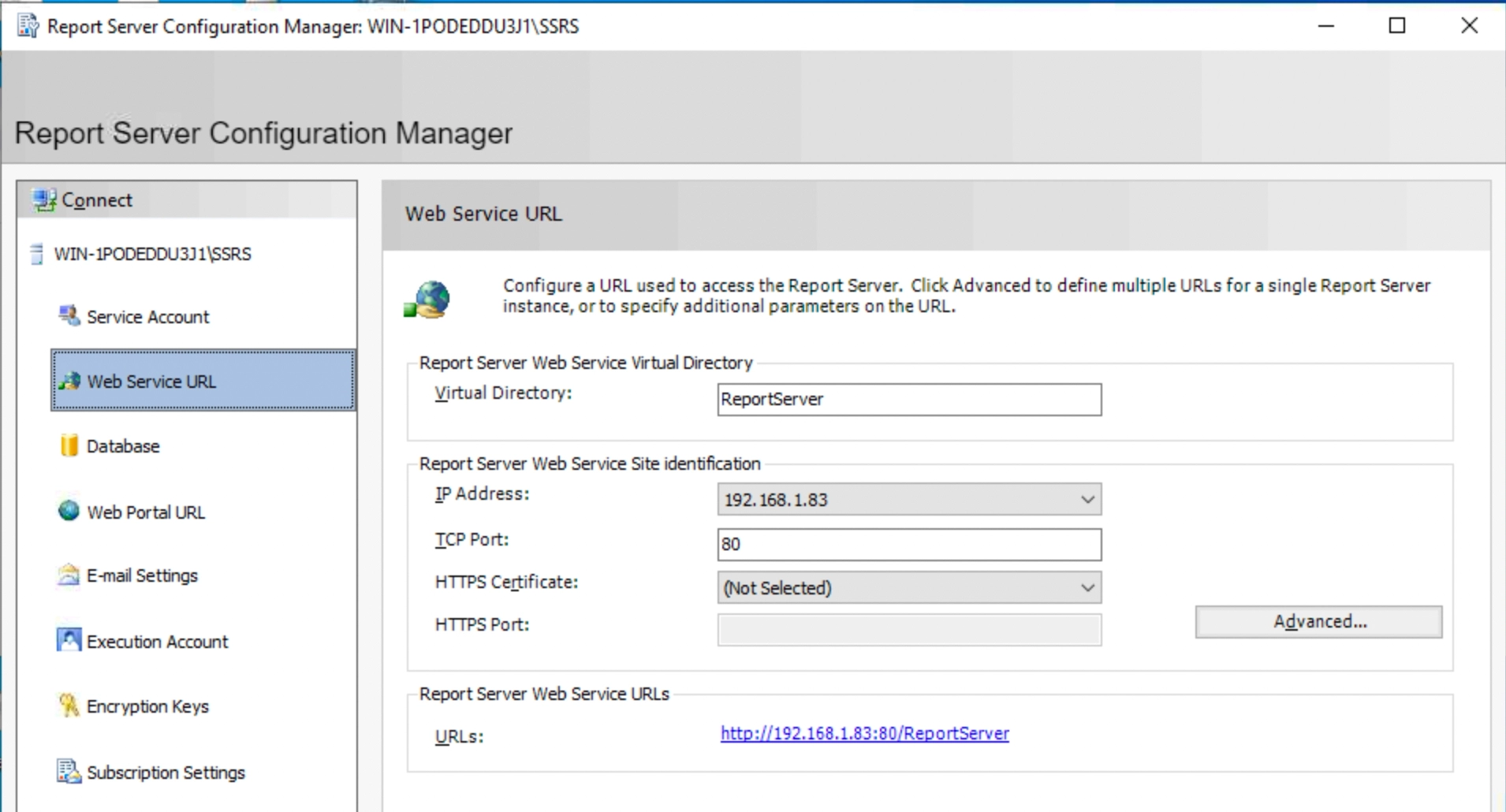Click the Encryption Keys icon
The height and width of the screenshot is (812, 1506).
(x=69, y=706)
